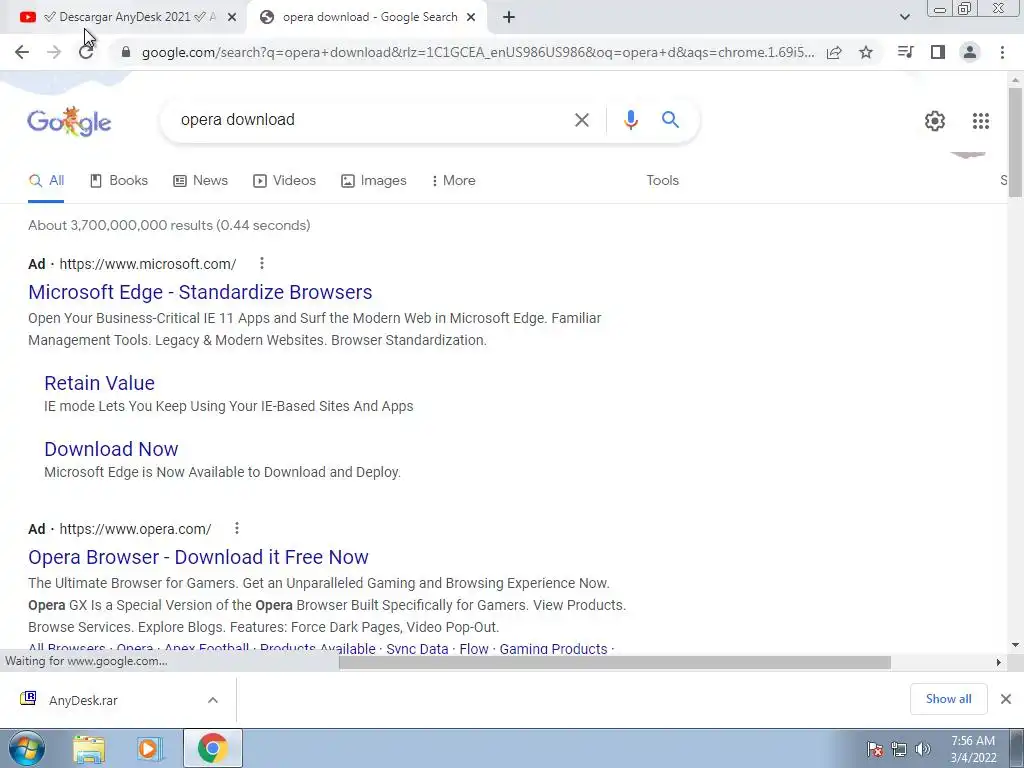Submit search with the magnifier icon
The height and width of the screenshot is (768, 1024).
670,120
